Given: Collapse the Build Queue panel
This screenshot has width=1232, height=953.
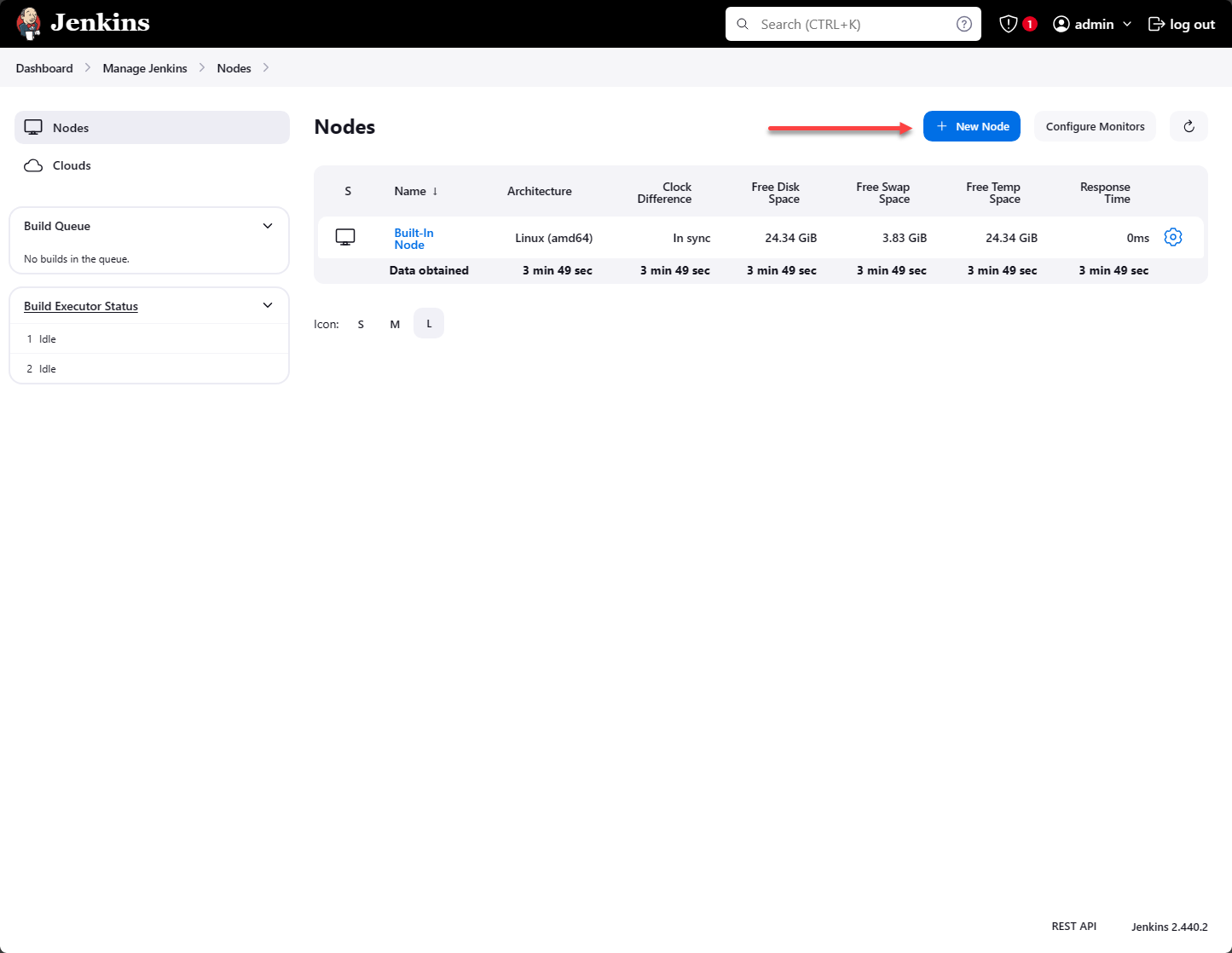Looking at the screenshot, I should click(x=268, y=226).
